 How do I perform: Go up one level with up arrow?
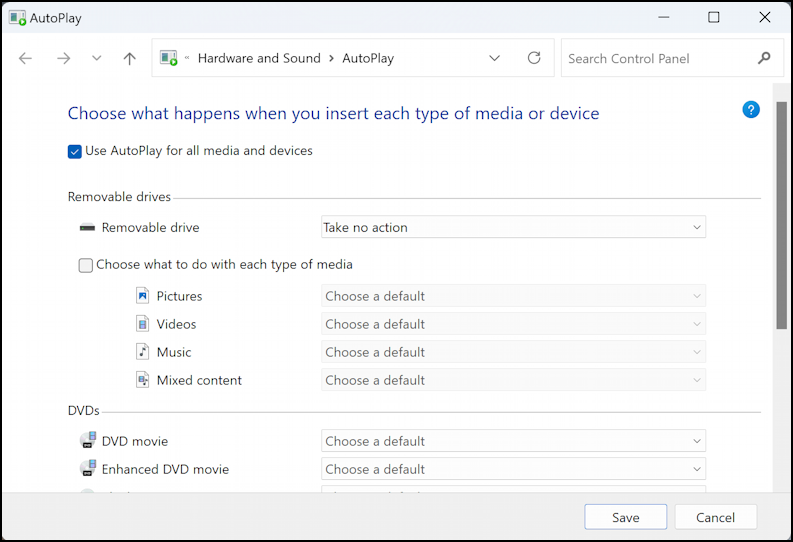pyautogui.click(x=129, y=59)
